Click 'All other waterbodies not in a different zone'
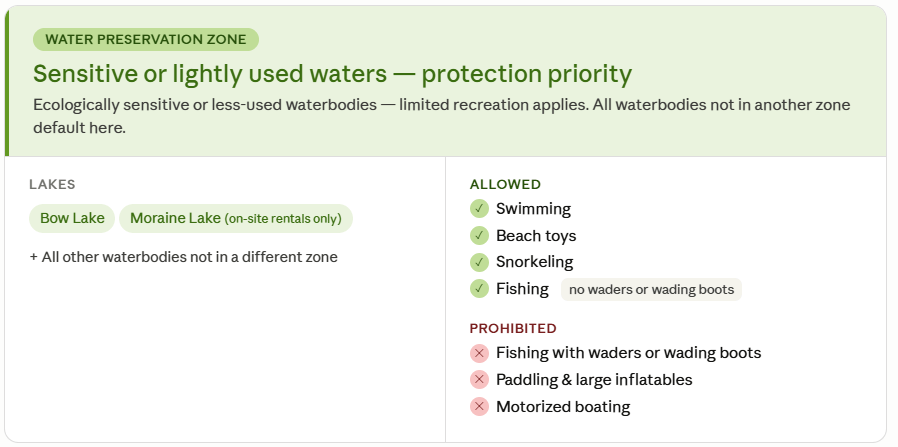898x447 pixels. pos(184,257)
